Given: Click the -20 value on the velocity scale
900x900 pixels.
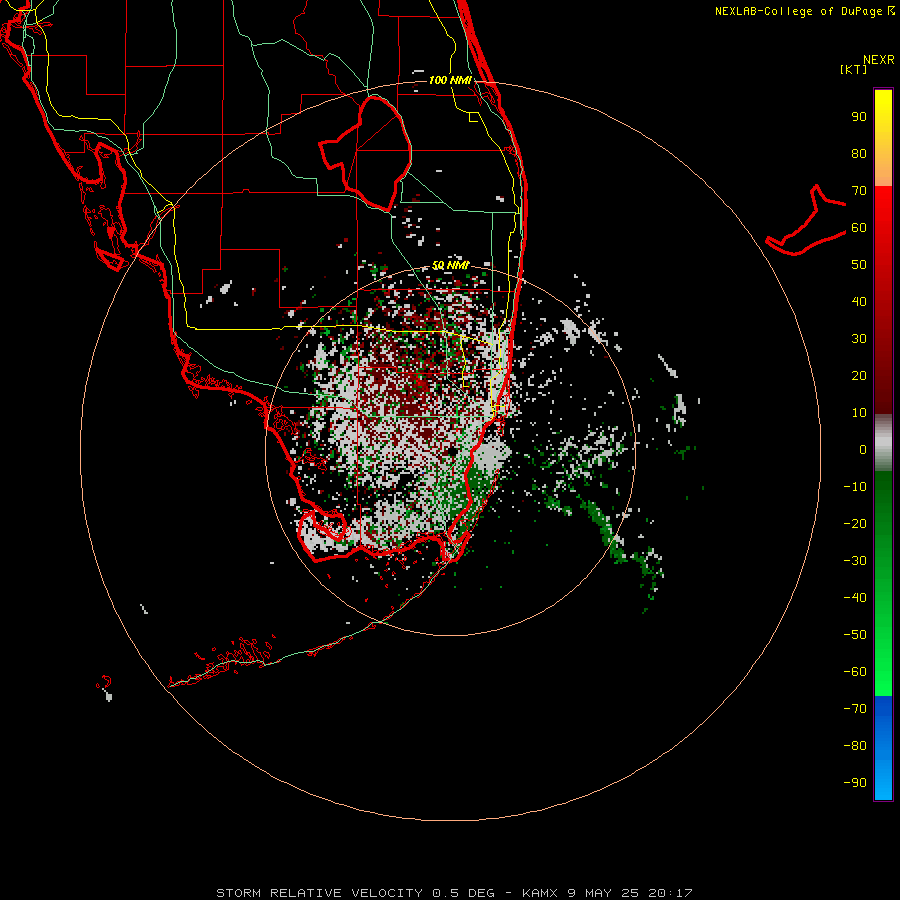Looking at the screenshot, I should pos(855,524).
